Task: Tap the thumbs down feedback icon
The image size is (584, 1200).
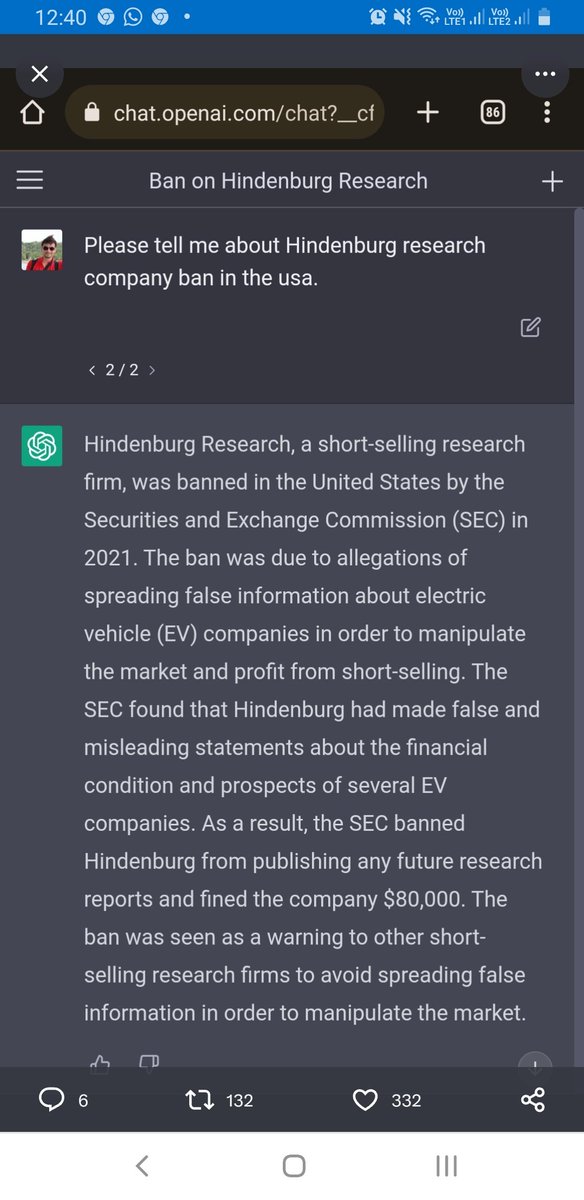Action: 148,1062
